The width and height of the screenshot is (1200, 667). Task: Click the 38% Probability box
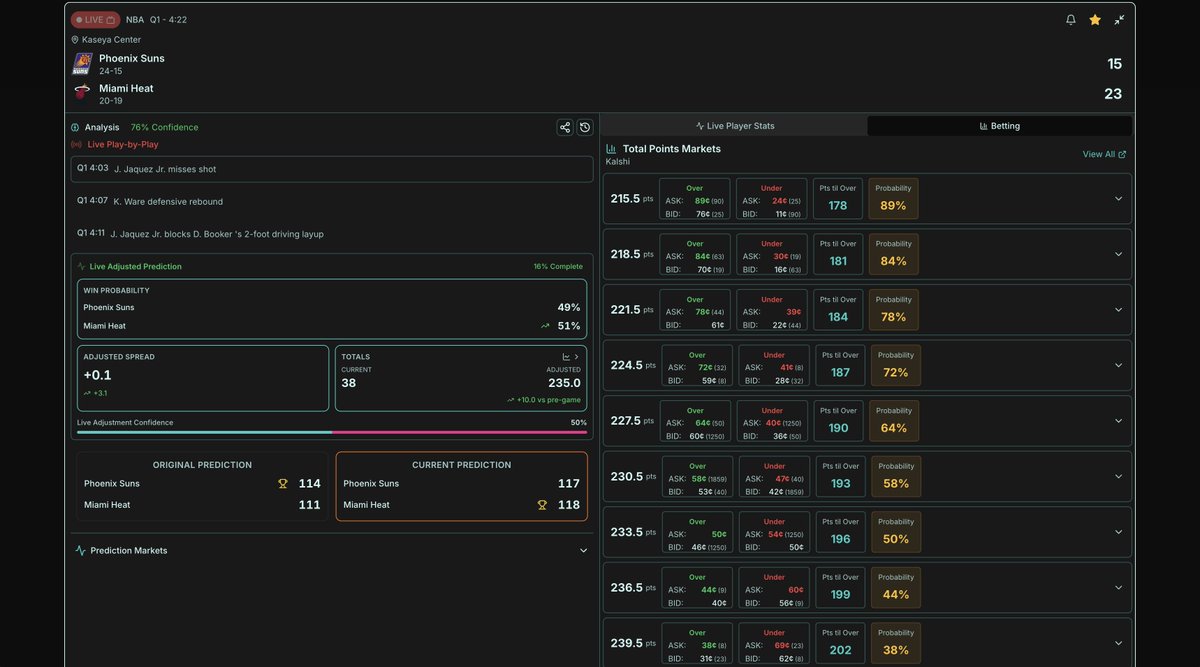point(896,643)
